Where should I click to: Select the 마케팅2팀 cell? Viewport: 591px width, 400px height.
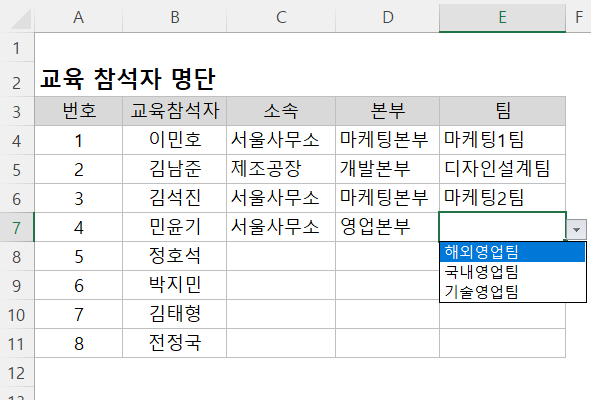(502, 198)
